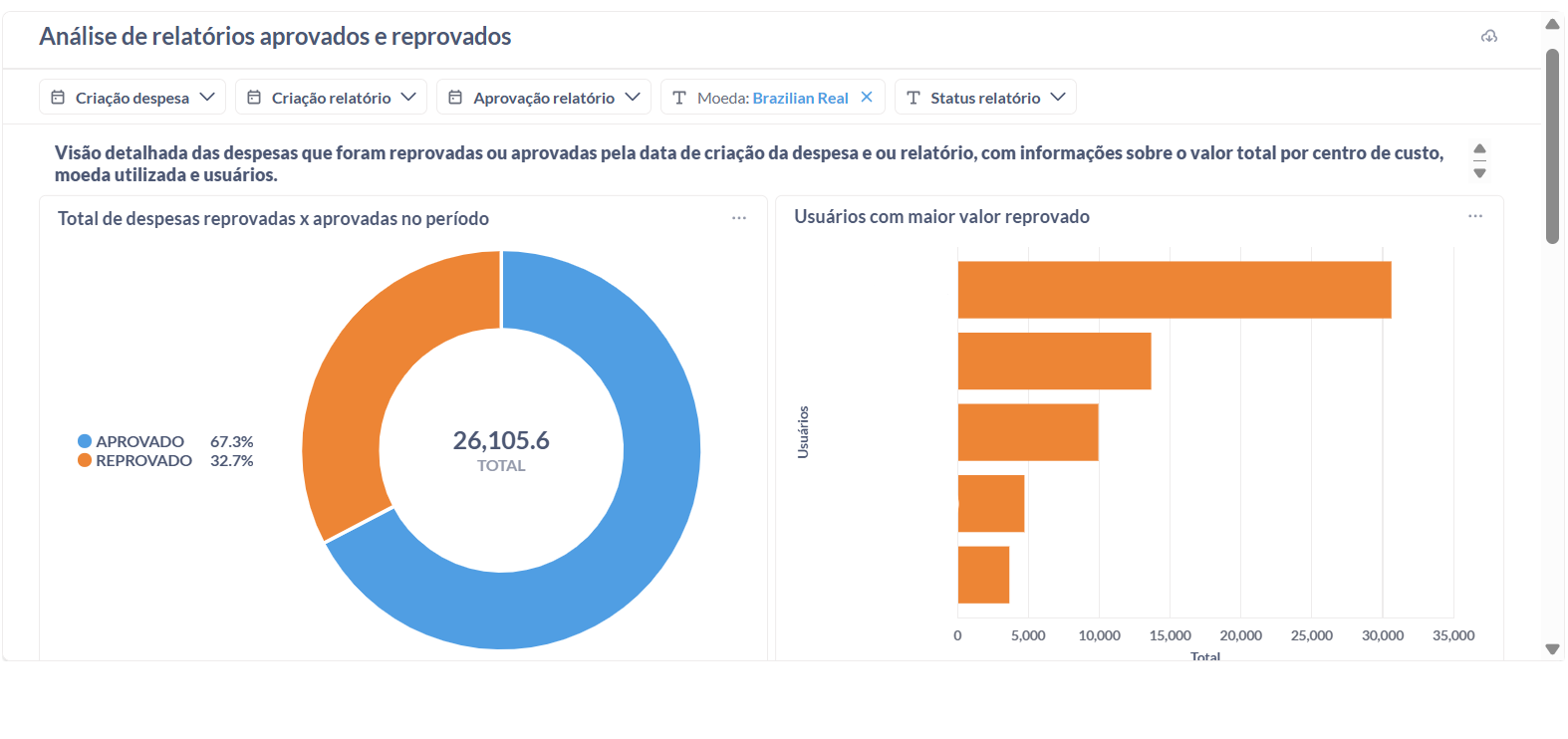Open ellipsis menu on Usuários com maior valor reprovado

coord(1475,216)
